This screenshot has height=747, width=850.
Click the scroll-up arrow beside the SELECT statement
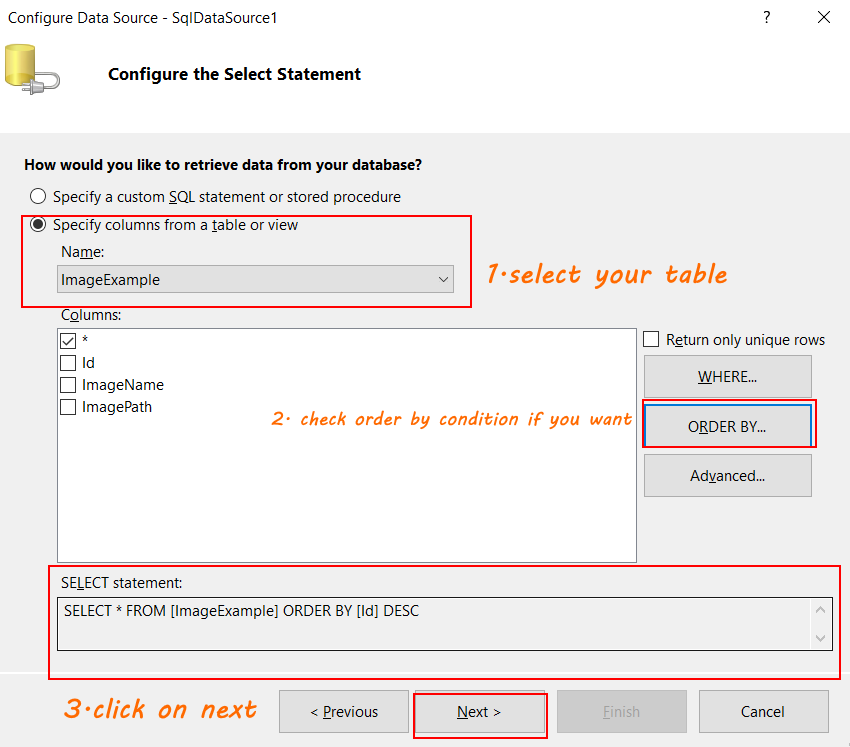(820, 608)
